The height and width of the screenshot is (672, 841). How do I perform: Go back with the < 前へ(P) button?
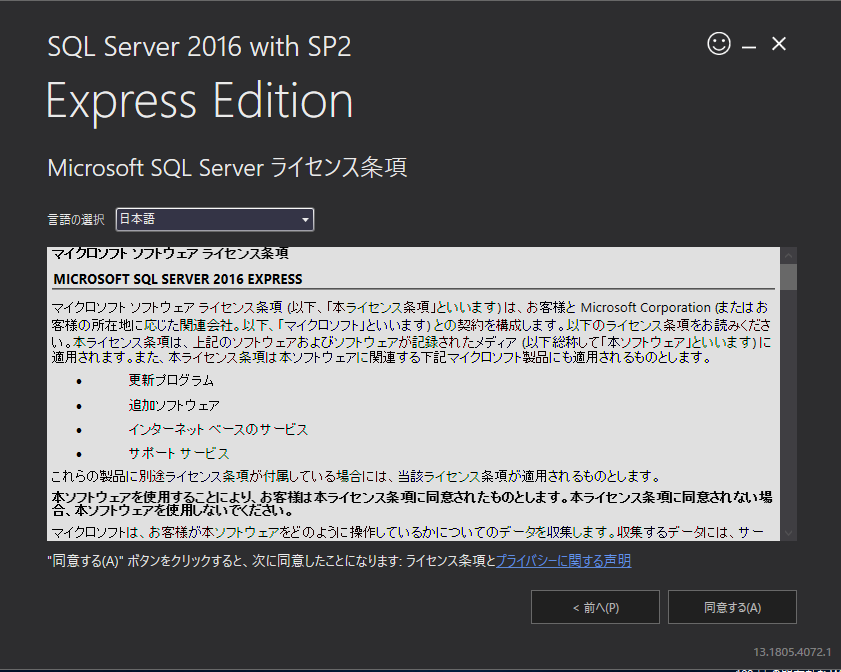click(595, 607)
